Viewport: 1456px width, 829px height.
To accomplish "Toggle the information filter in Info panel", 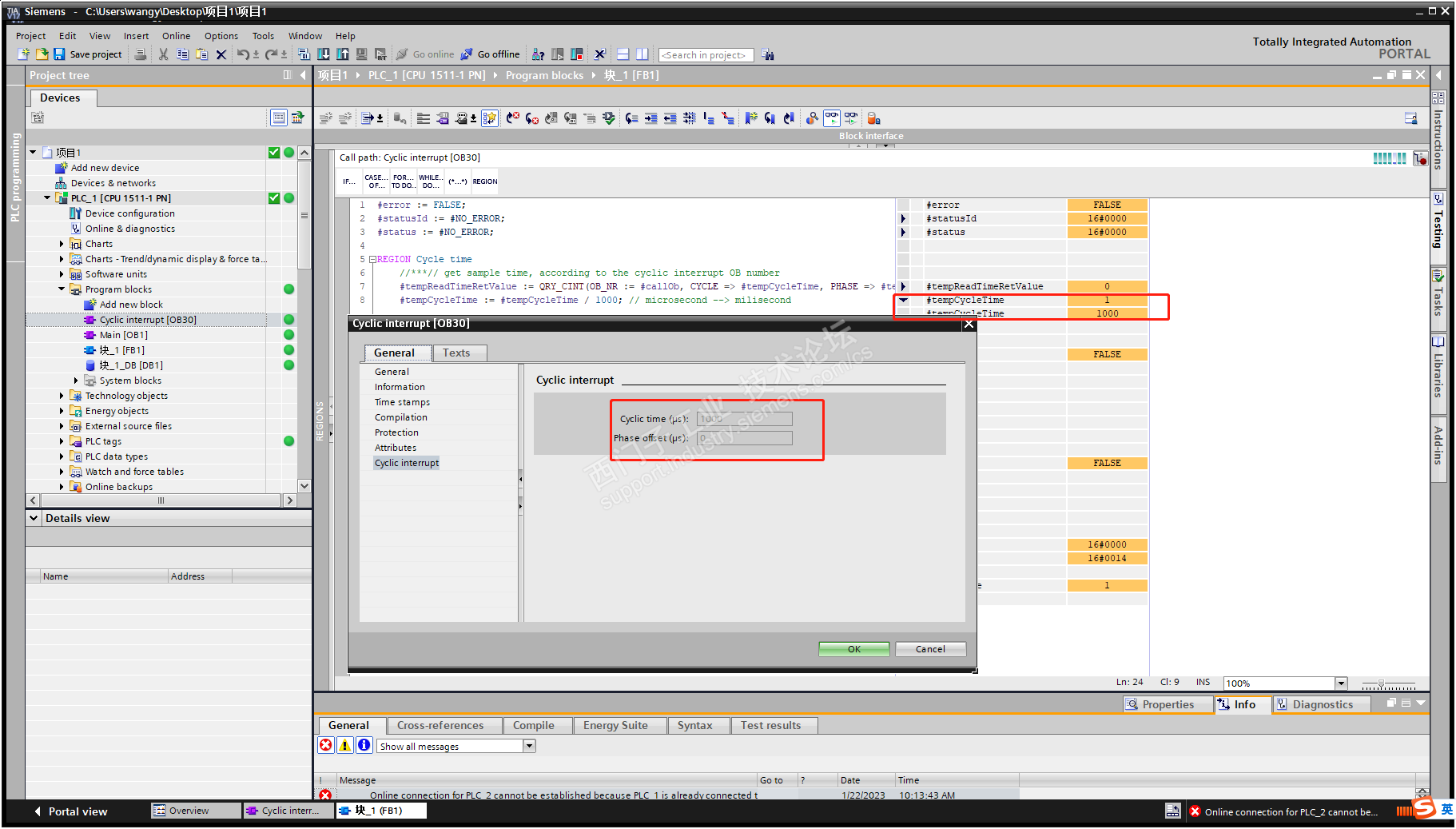I will point(364,745).
